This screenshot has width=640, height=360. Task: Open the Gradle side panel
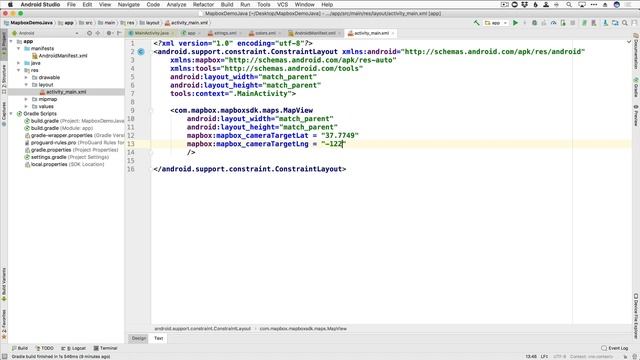pos(636,87)
